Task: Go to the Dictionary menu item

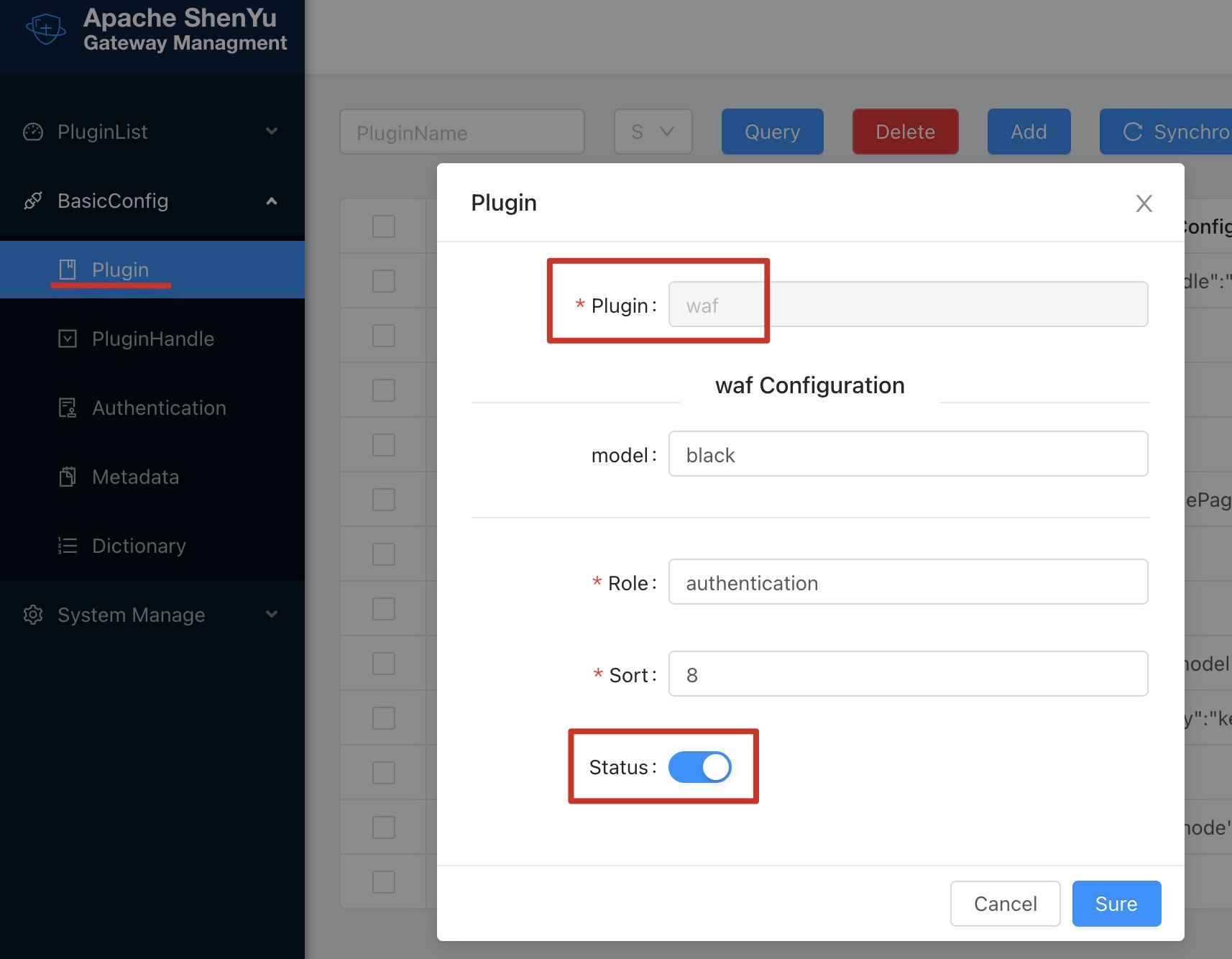Action: 139,546
